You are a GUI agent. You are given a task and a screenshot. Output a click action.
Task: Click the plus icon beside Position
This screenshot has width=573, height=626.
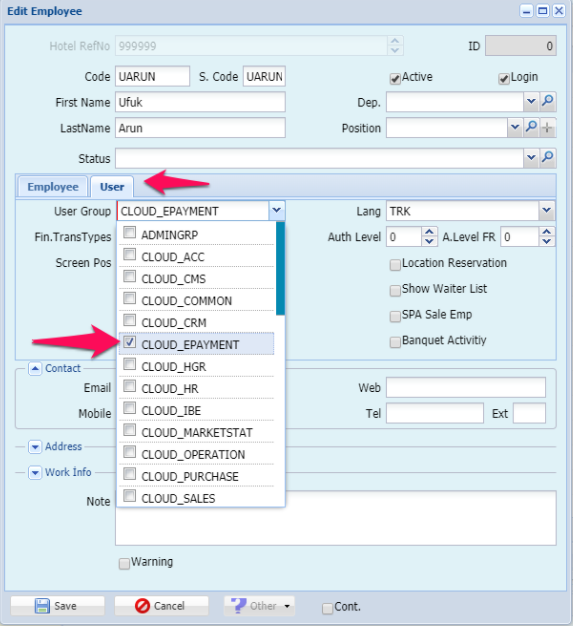pos(547,128)
